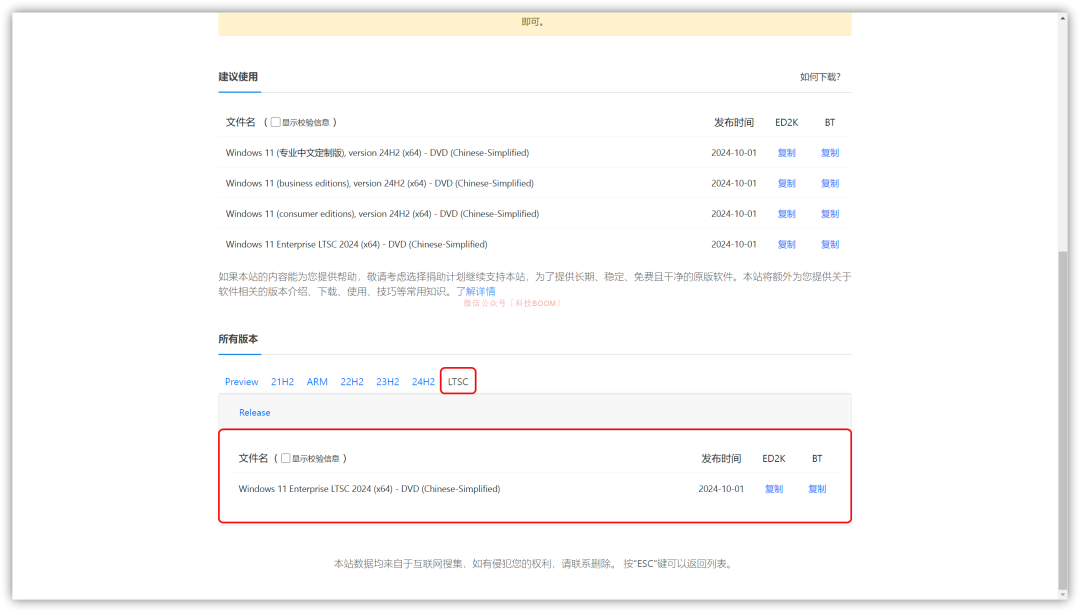Switch to the ARM version tab
The image size is (1080, 612).
point(317,382)
